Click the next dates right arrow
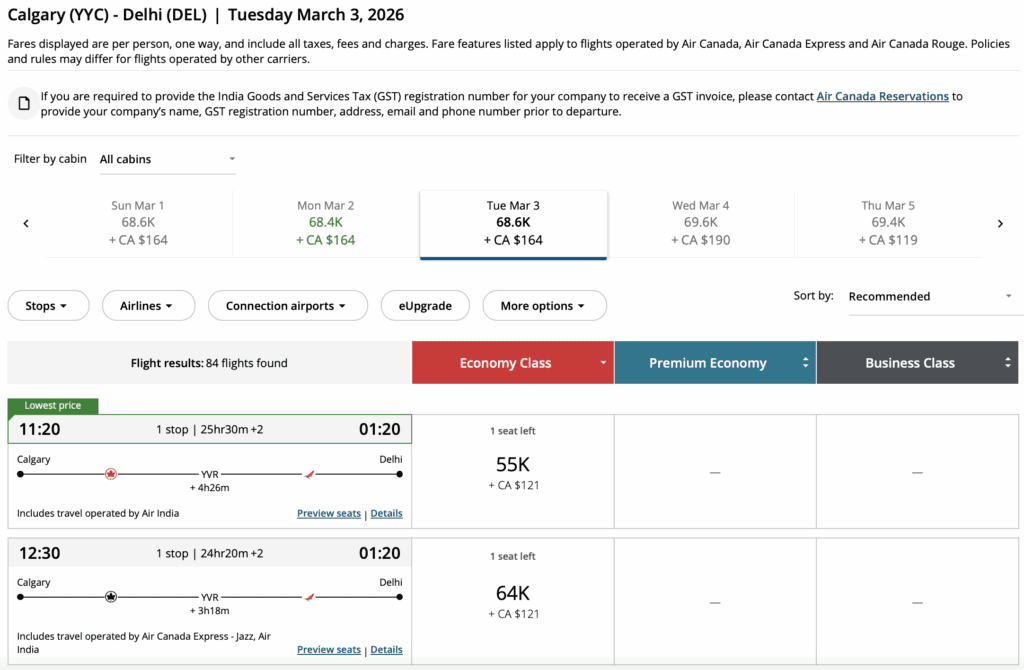Image resolution: width=1024 pixels, height=670 pixels. (x=1000, y=224)
